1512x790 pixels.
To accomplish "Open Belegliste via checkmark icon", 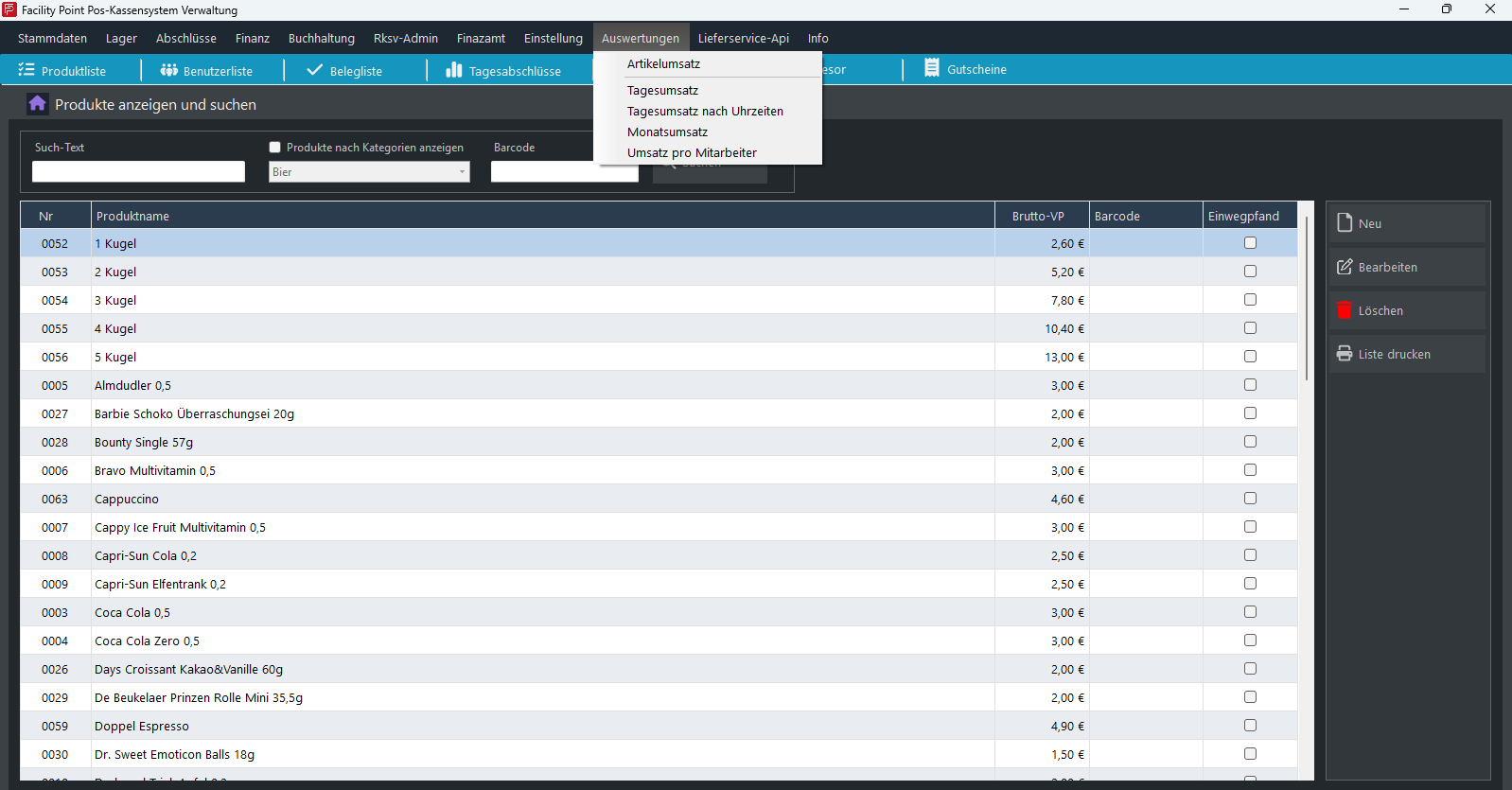I will click(315, 70).
